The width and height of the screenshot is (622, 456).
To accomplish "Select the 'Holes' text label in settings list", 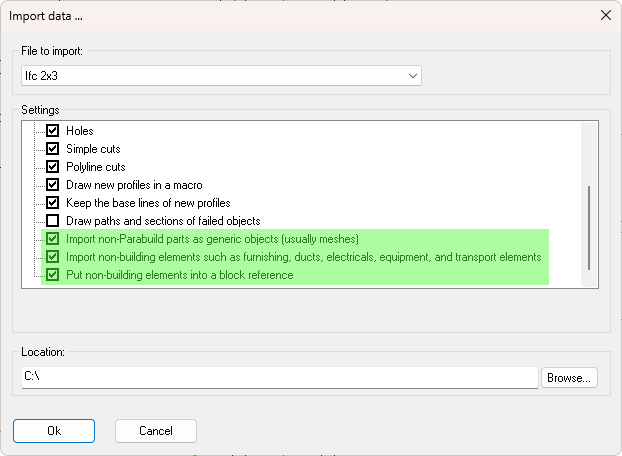I will (80, 131).
